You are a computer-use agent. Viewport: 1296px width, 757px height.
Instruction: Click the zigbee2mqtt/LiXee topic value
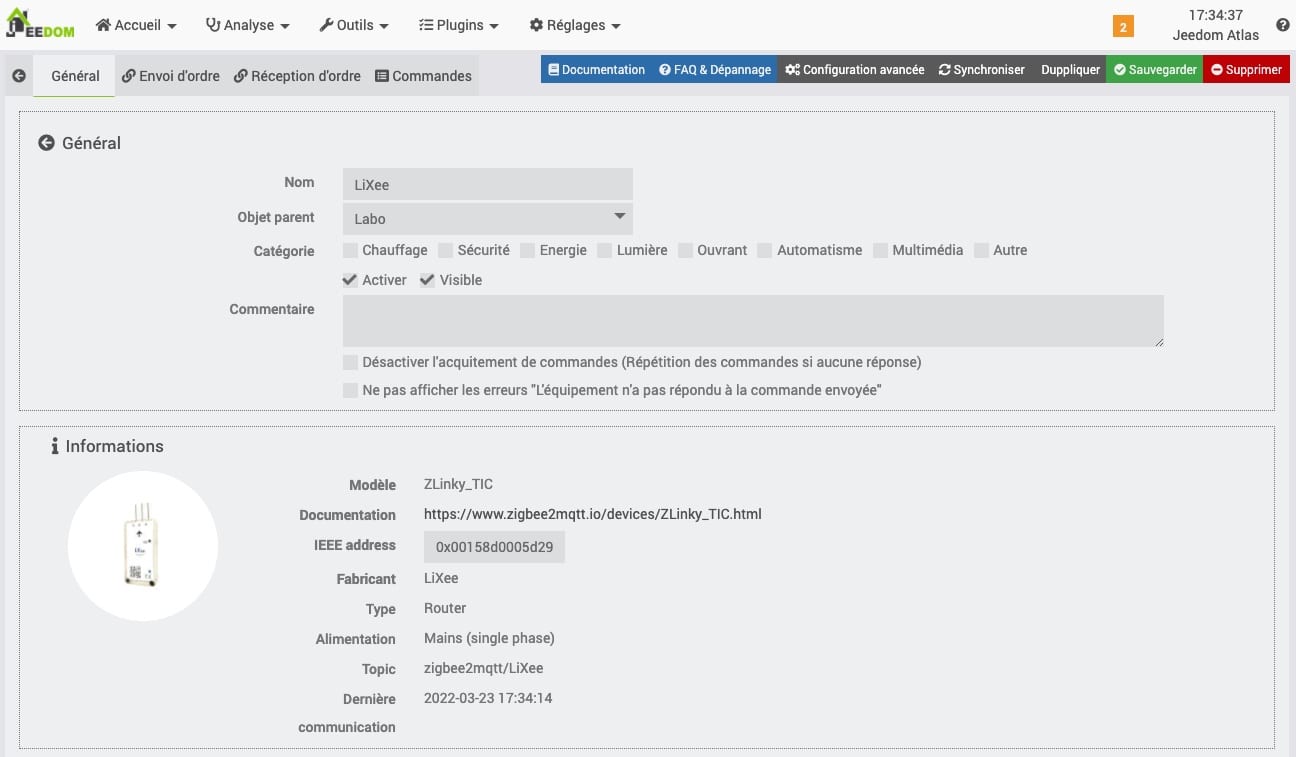pos(484,668)
